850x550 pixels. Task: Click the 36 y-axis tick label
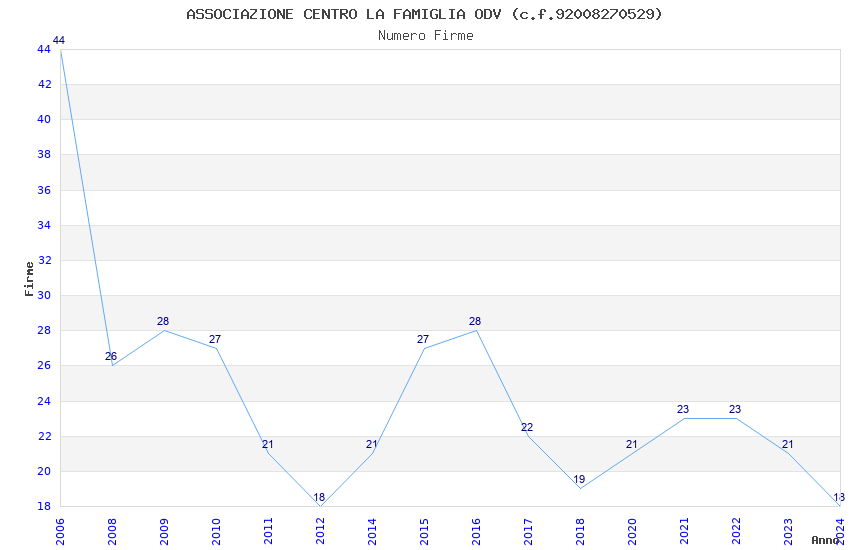44,190
